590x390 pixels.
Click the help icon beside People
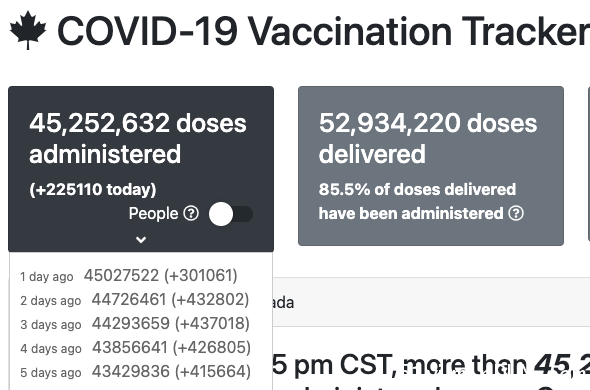tap(191, 213)
